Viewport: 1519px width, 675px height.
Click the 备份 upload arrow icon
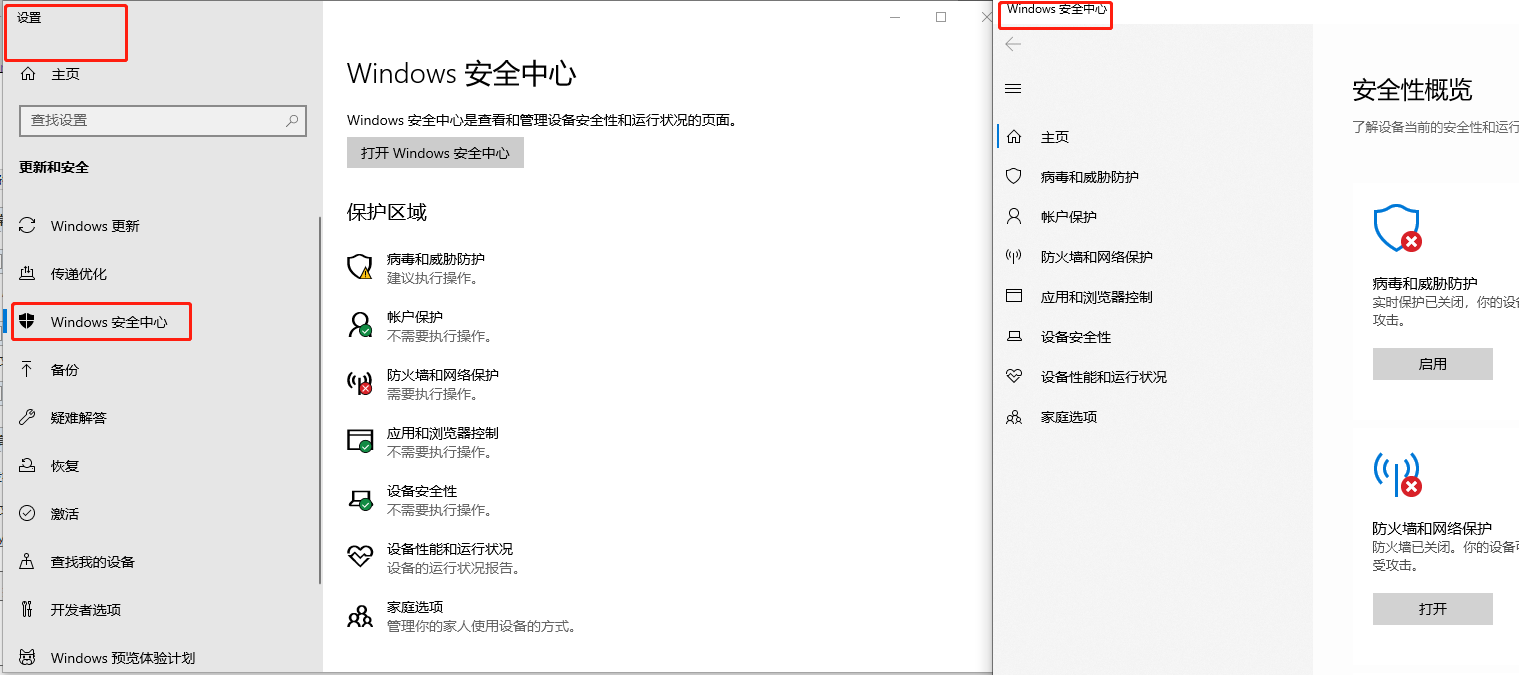tap(28, 370)
